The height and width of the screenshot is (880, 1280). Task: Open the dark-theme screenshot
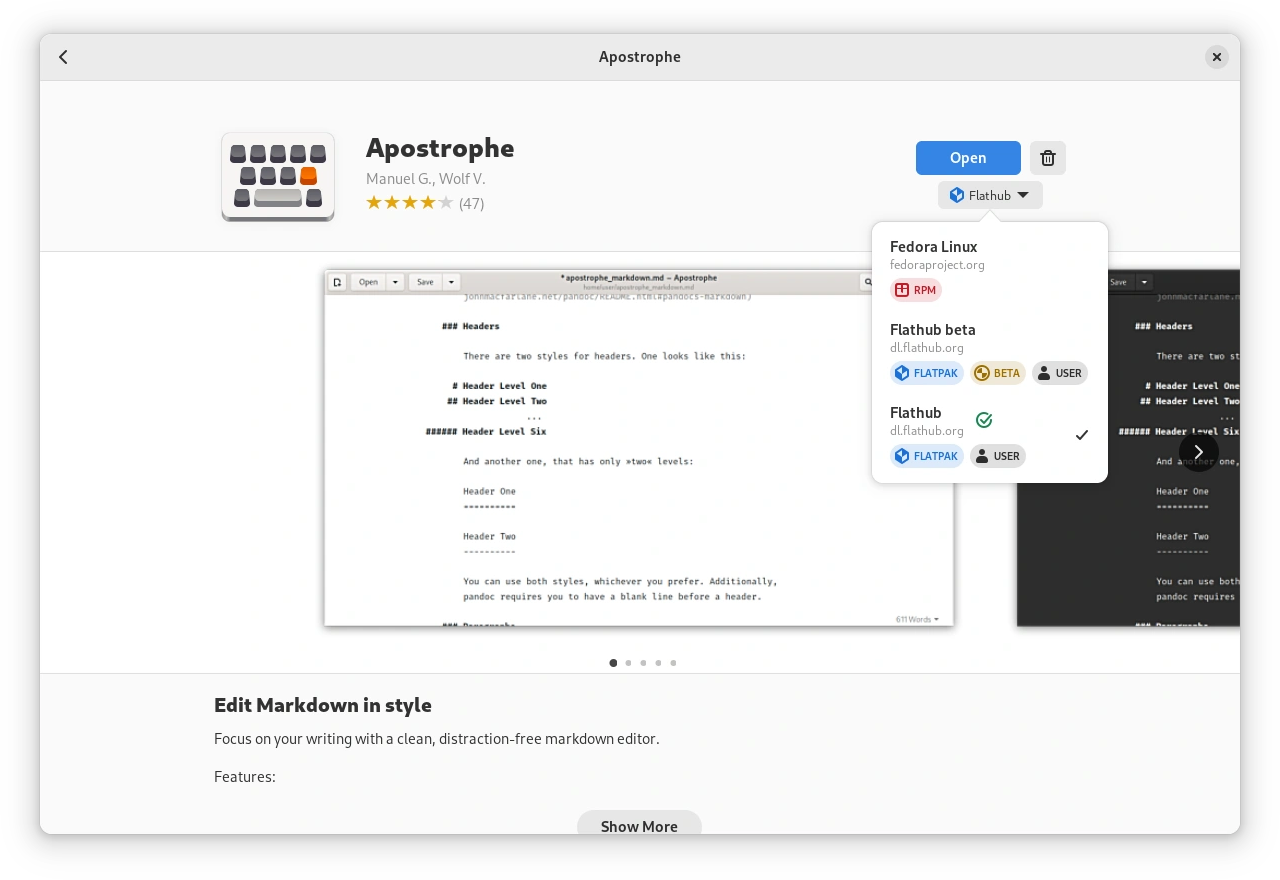1128,448
